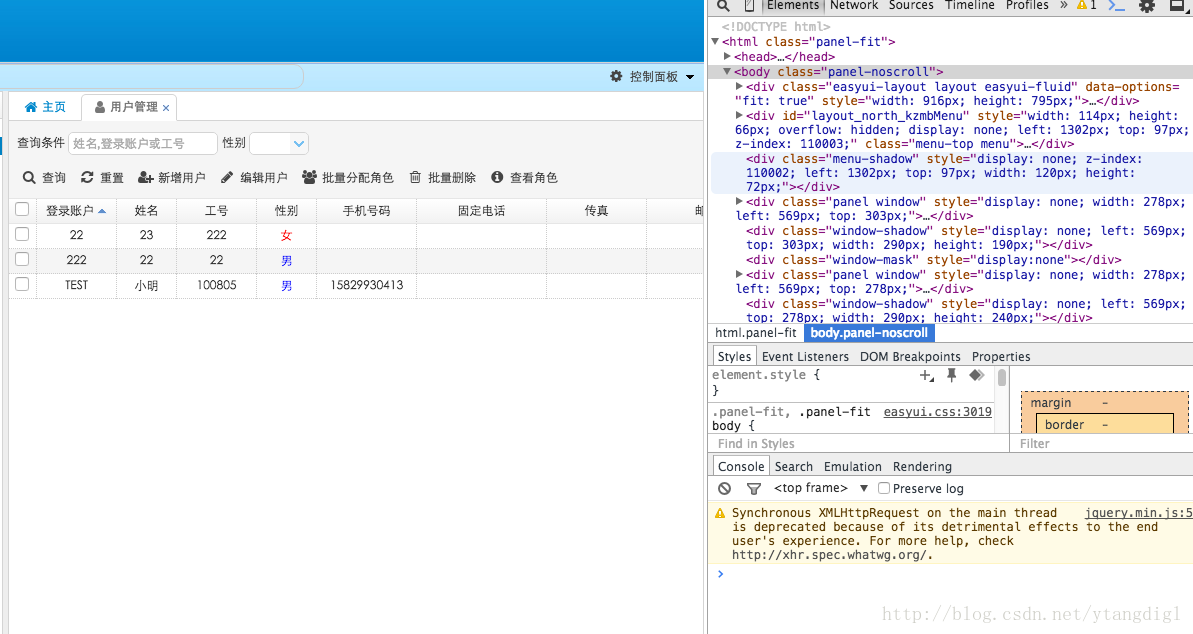Viewport: 1193px width, 634px height.
Task: Sort by 登录账户 column header
Action: 76,211
